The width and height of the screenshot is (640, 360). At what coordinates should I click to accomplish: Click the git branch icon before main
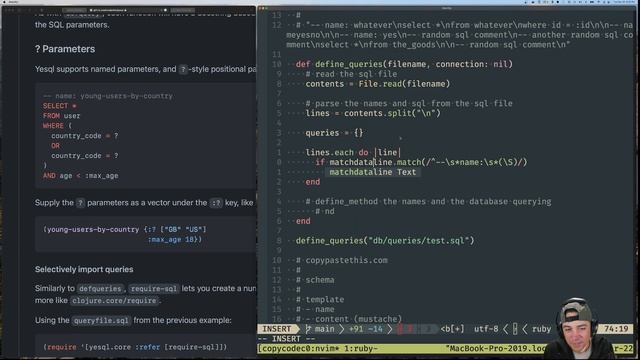click(x=308, y=329)
